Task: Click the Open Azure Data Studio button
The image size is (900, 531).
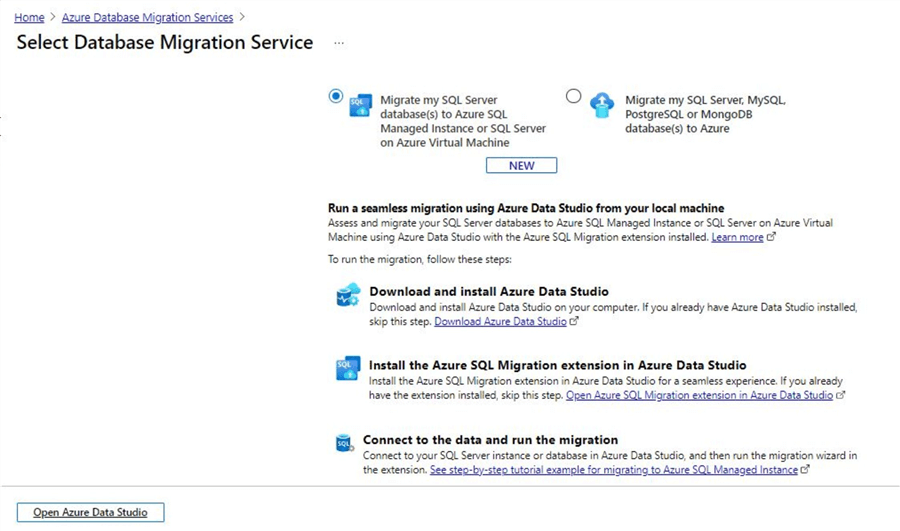Action: tap(91, 512)
